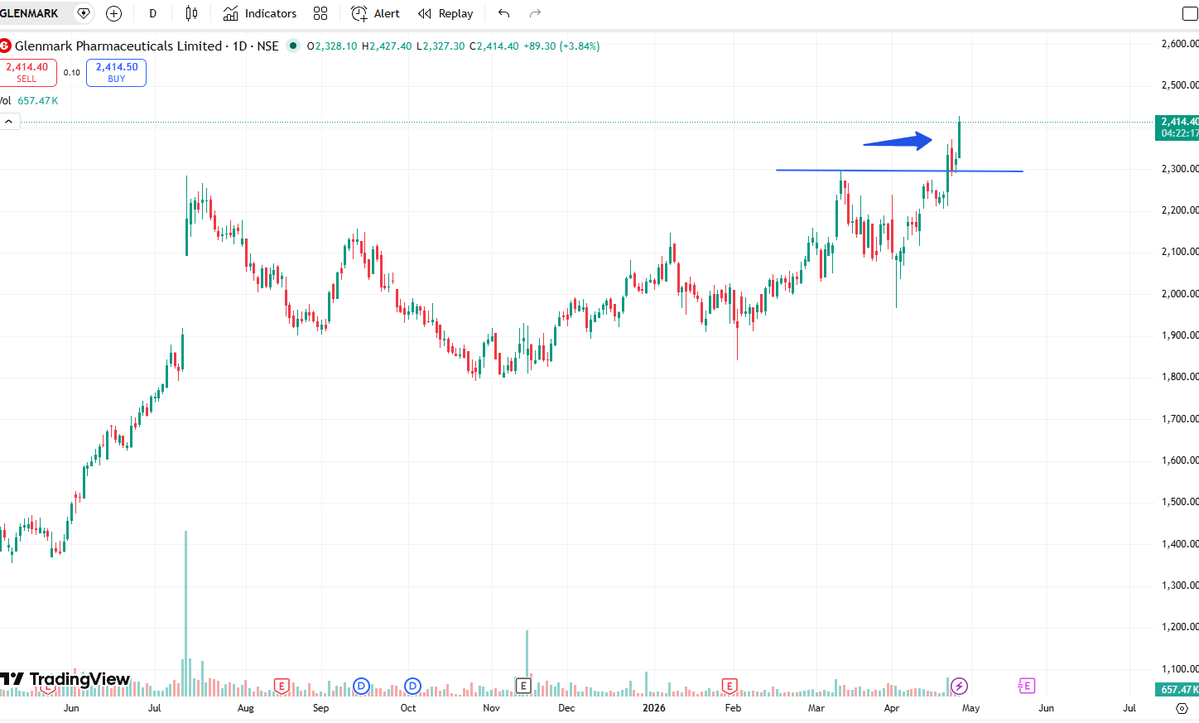Screen dimensions: 1199x723
Task: Click the 2,600.00 price axis label
Action: [x=1180, y=44]
